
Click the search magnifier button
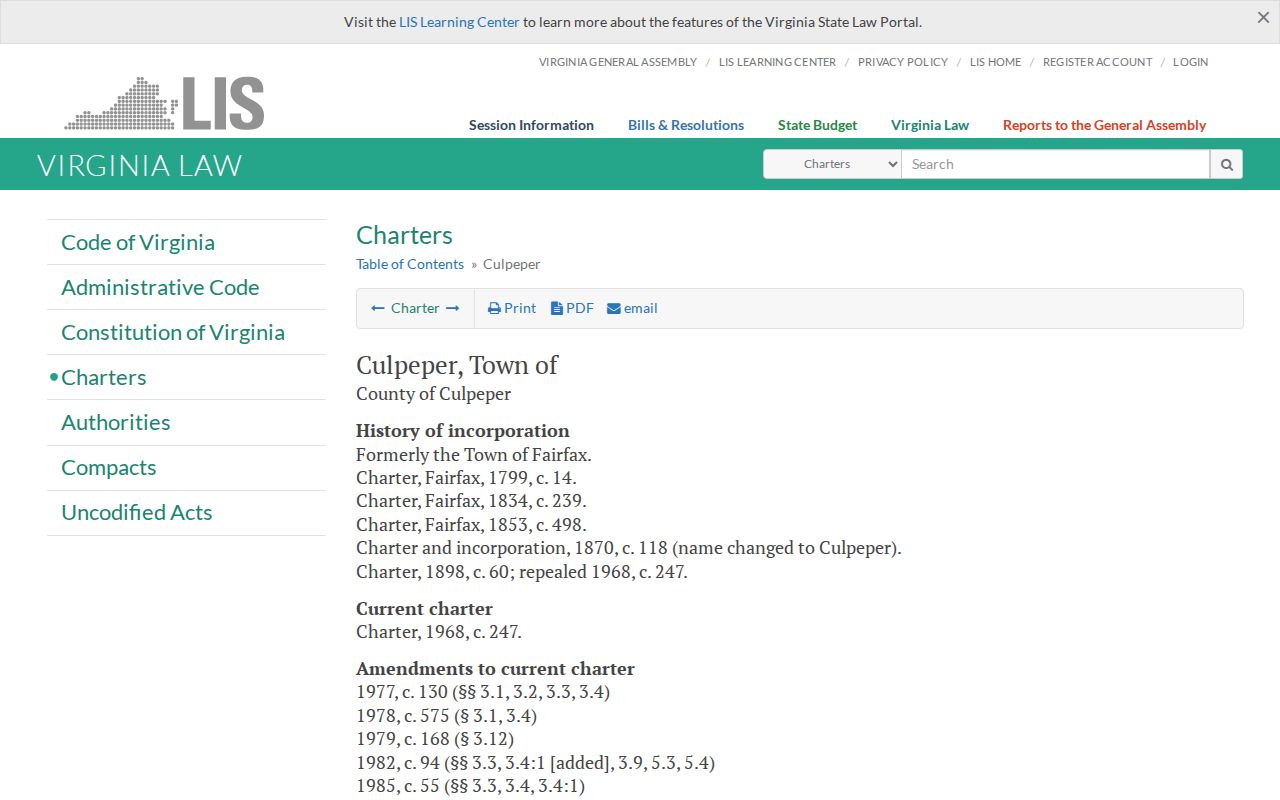pos(1226,164)
